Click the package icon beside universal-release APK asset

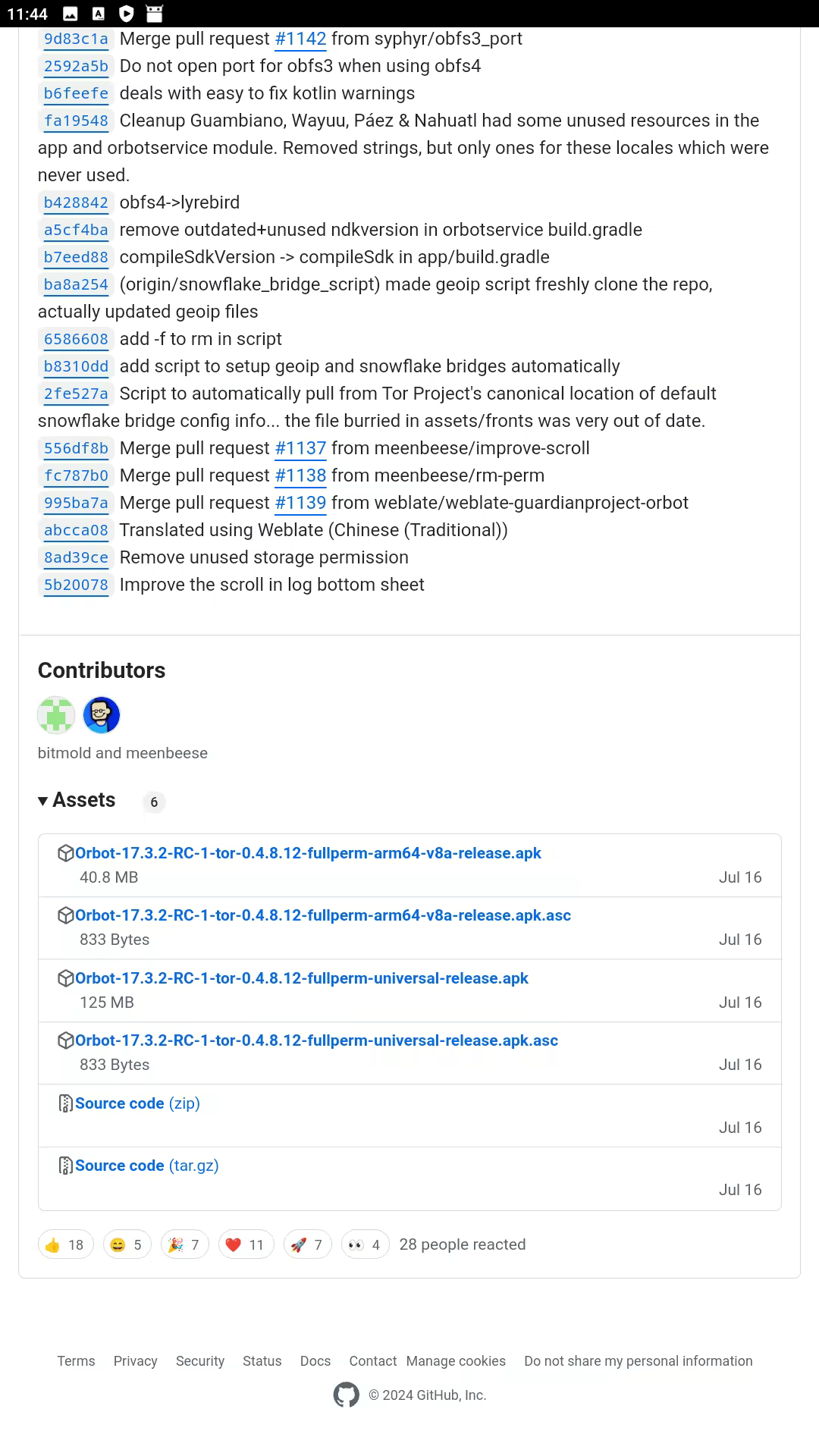67,977
